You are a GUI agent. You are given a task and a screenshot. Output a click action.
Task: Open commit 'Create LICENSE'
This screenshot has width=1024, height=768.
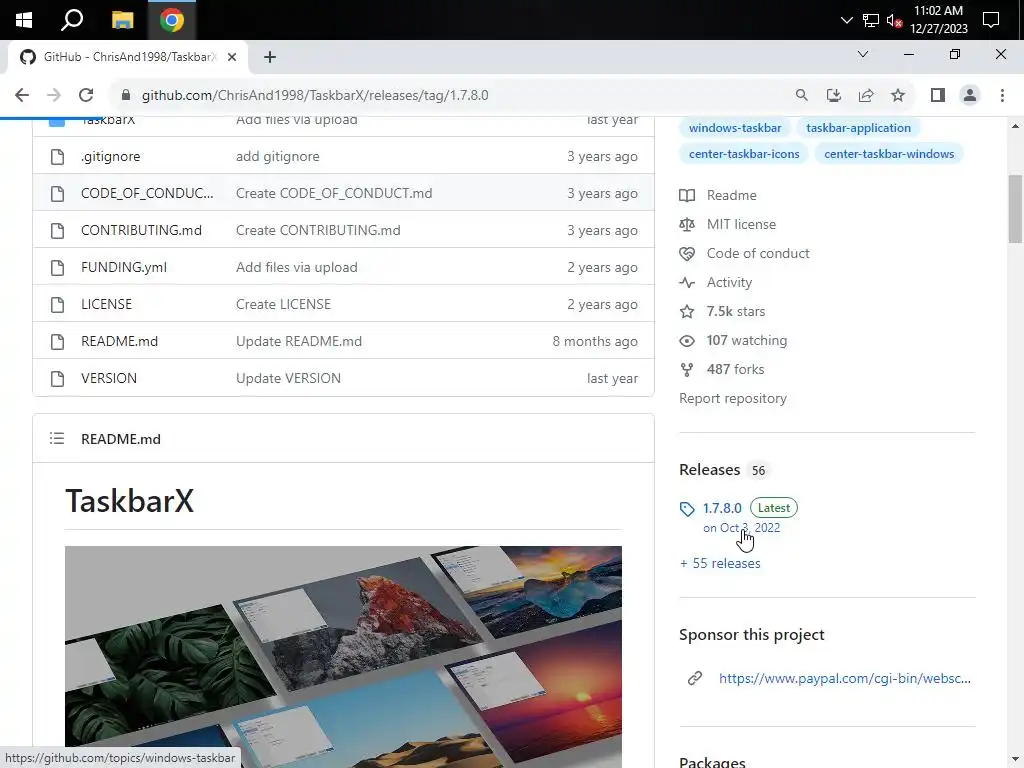click(x=283, y=304)
